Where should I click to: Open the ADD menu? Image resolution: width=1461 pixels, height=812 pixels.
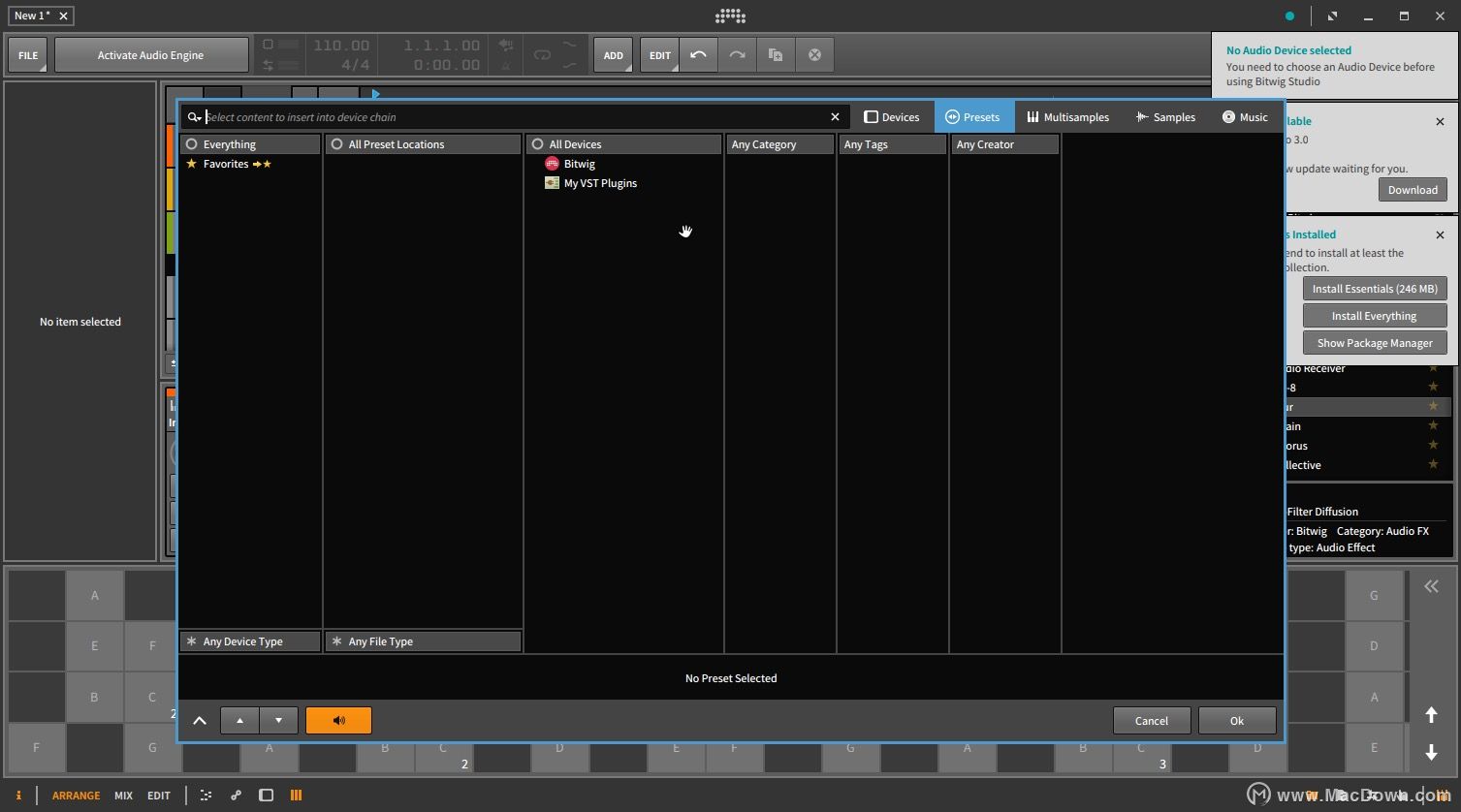pyautogui.click(x=614, y=55)
